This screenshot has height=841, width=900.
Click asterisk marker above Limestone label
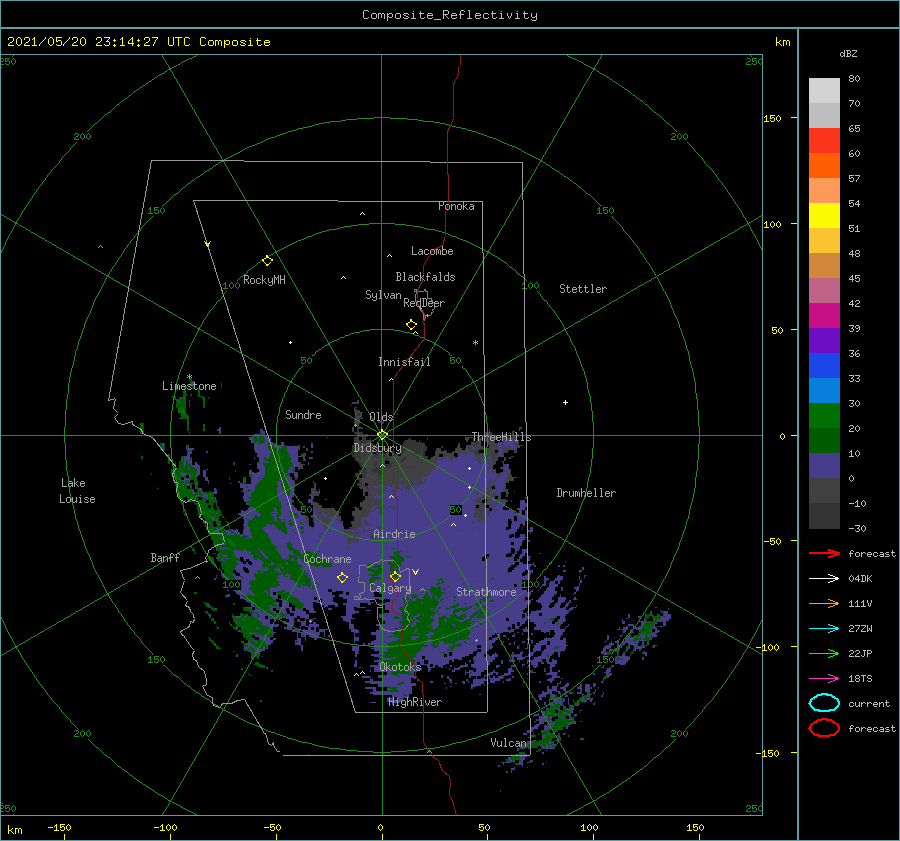[189, 377]
